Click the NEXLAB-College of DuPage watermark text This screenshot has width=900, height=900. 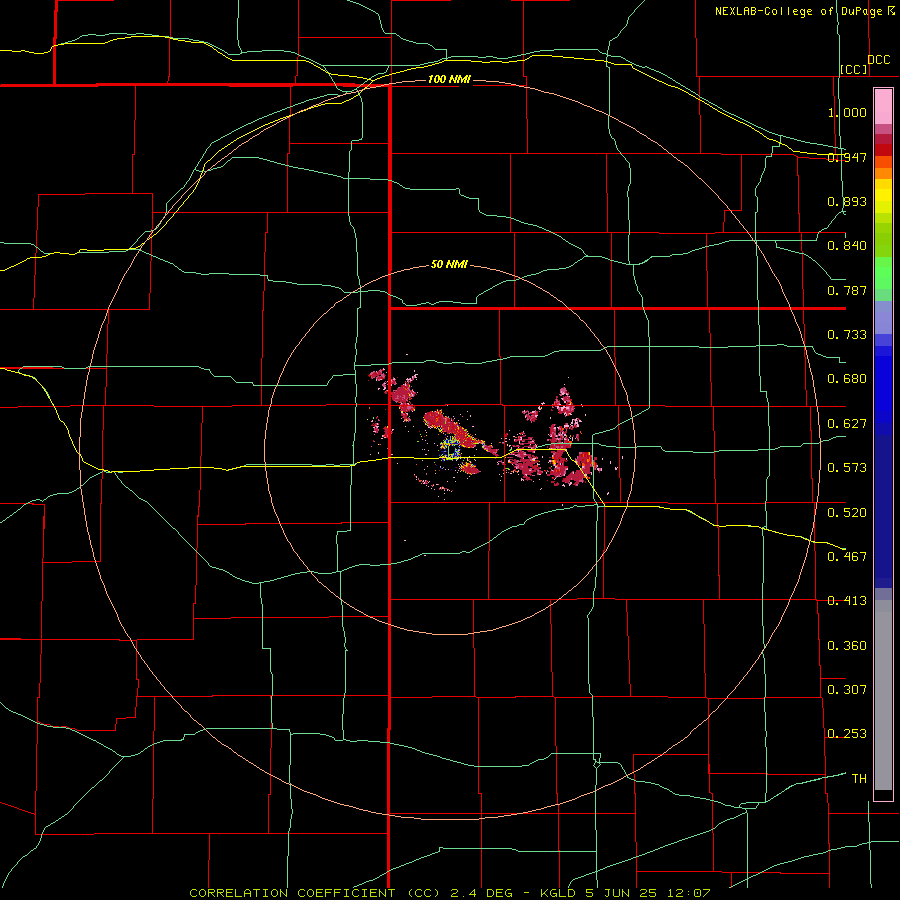(804, 11)
